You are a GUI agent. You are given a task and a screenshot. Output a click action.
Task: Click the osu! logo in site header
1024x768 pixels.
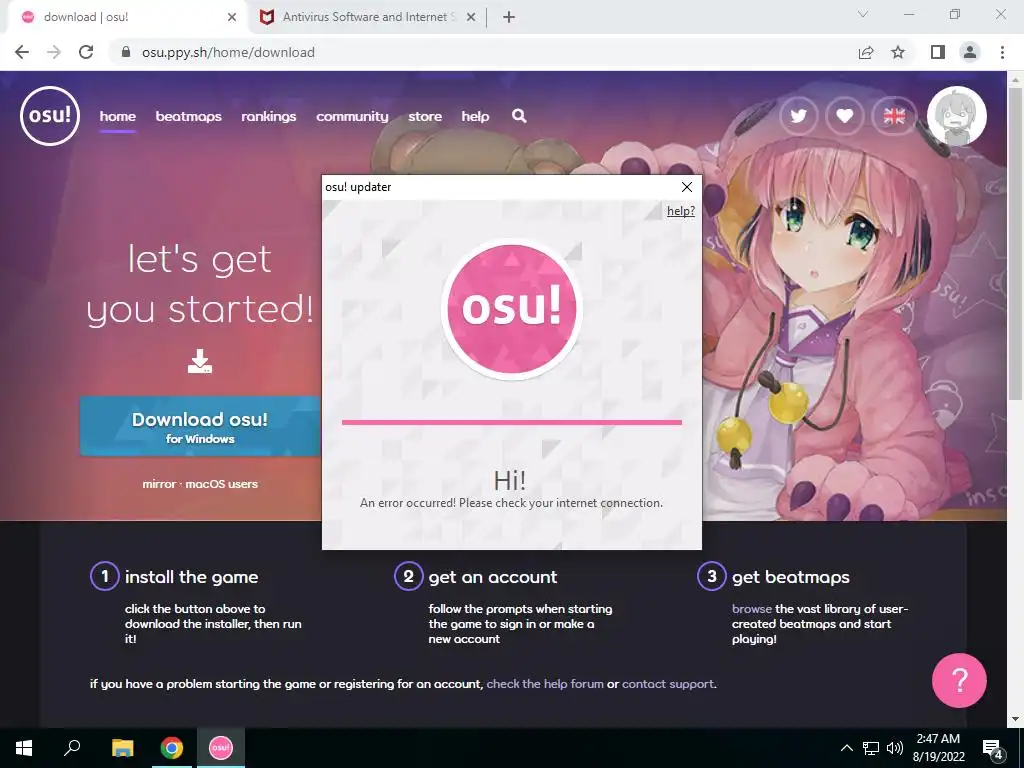pos(50,116)
